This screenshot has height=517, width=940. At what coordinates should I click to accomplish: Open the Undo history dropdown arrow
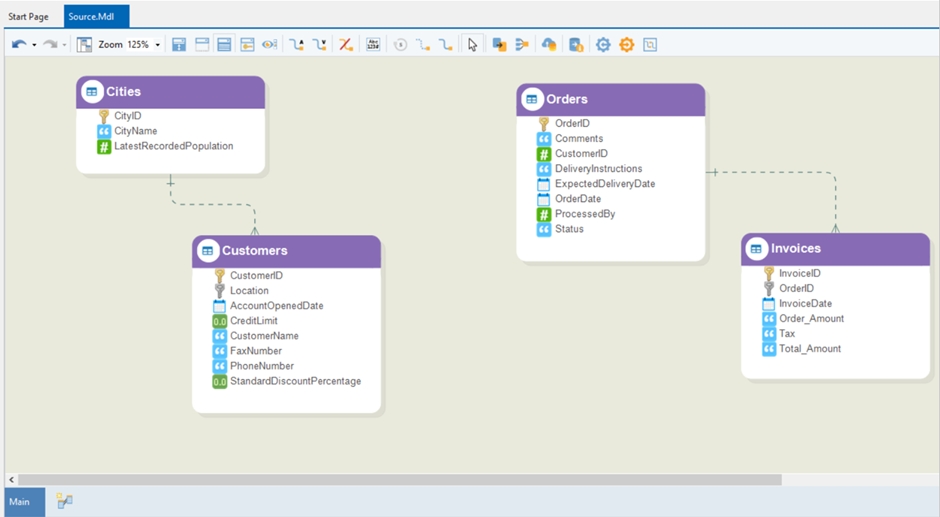[34, 45]
